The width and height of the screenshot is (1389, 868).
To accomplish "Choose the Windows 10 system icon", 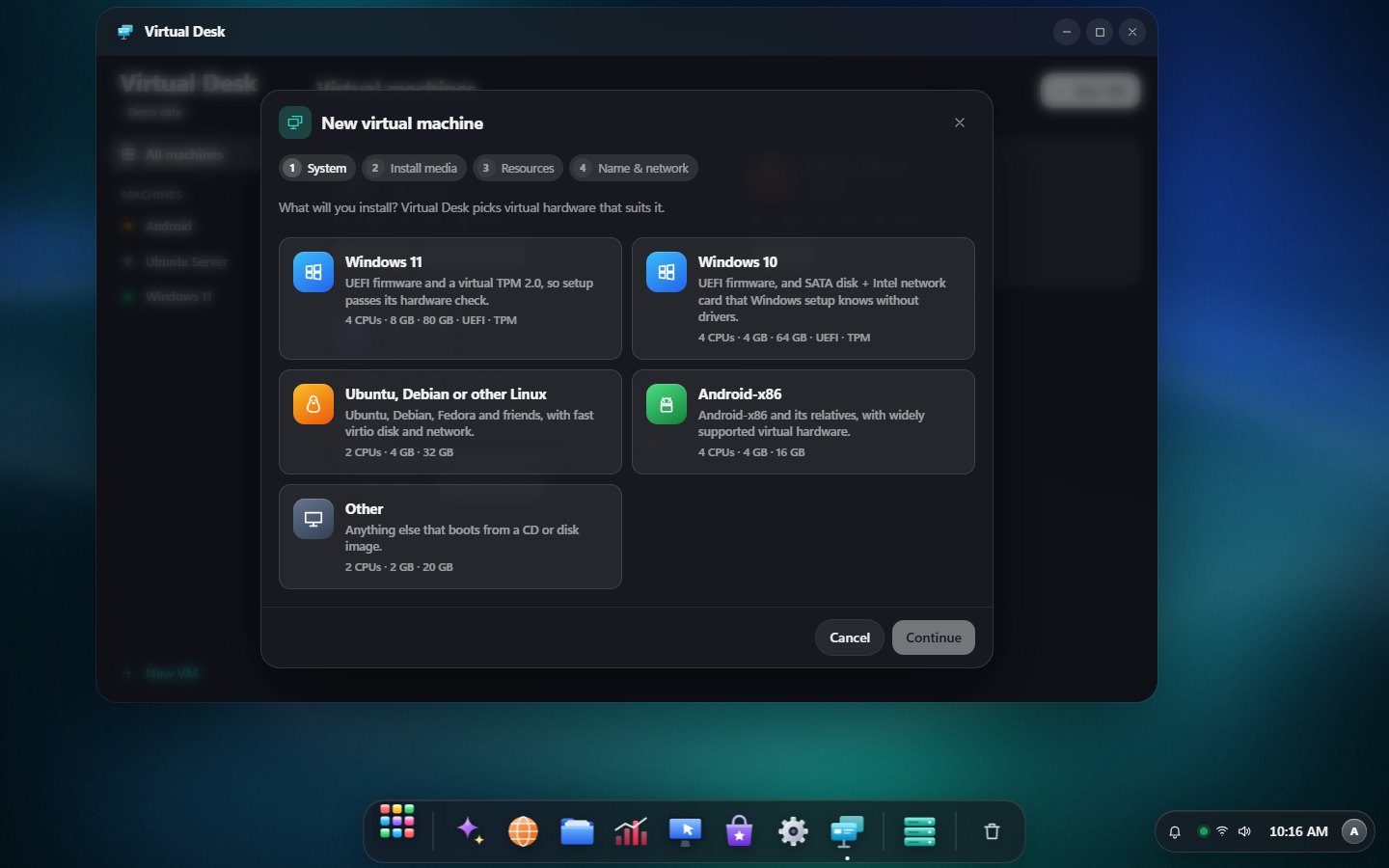I will coord(667,272).
